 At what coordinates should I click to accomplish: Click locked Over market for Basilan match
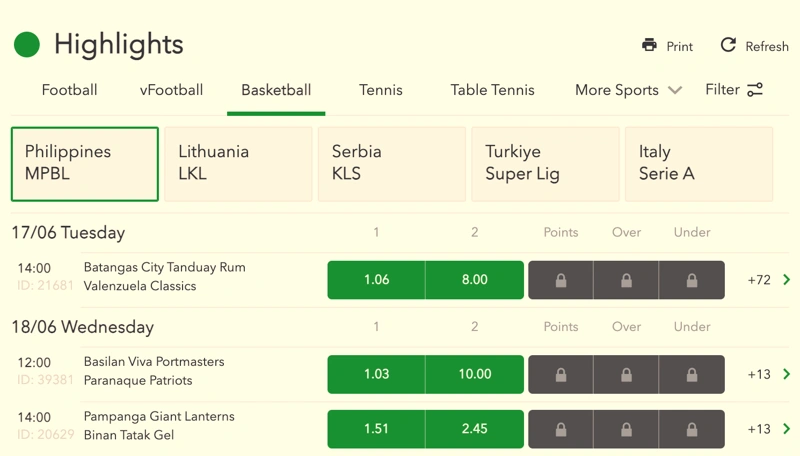(x=626, y=374)
